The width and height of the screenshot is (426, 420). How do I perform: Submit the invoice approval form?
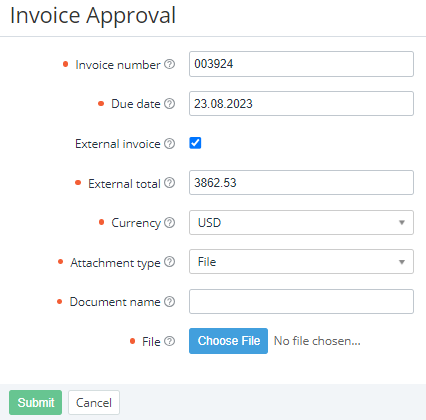click(x=36, y=402)
